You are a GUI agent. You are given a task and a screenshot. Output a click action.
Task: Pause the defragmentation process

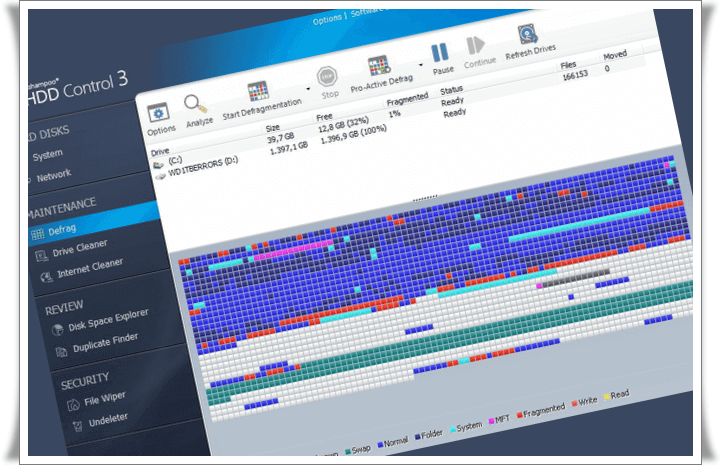(440, 52)
